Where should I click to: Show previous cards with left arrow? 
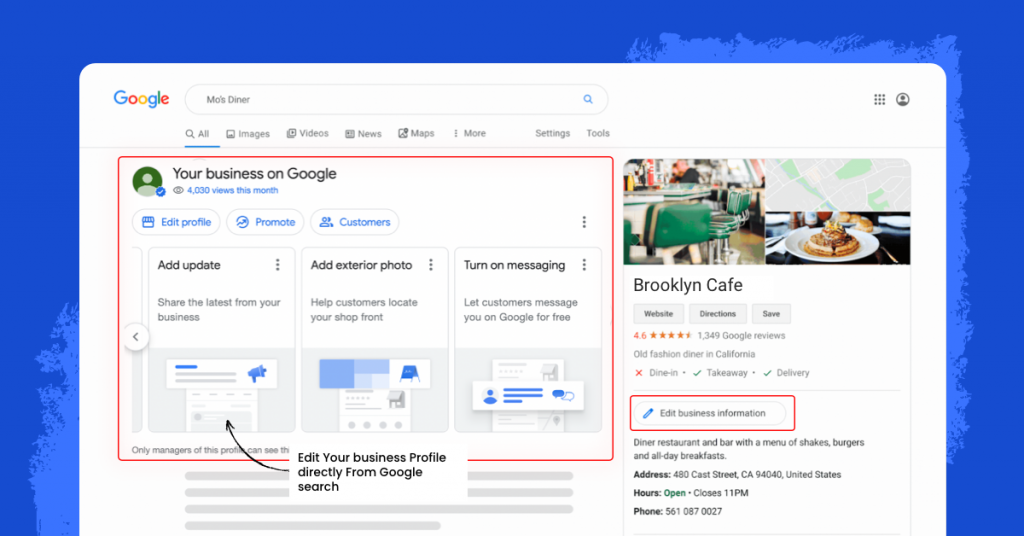click(136, 337)
